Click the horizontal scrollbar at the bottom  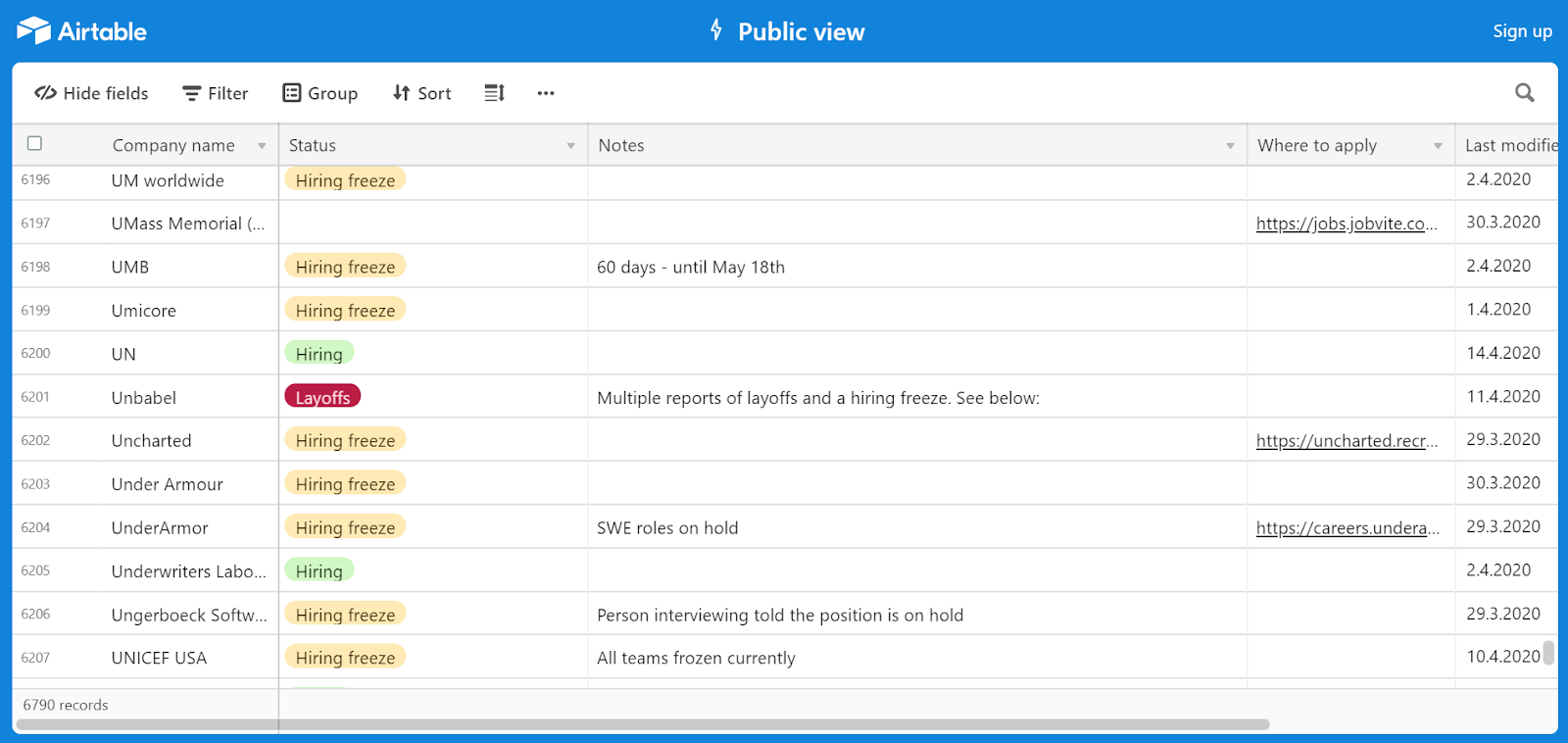[643, 724]
